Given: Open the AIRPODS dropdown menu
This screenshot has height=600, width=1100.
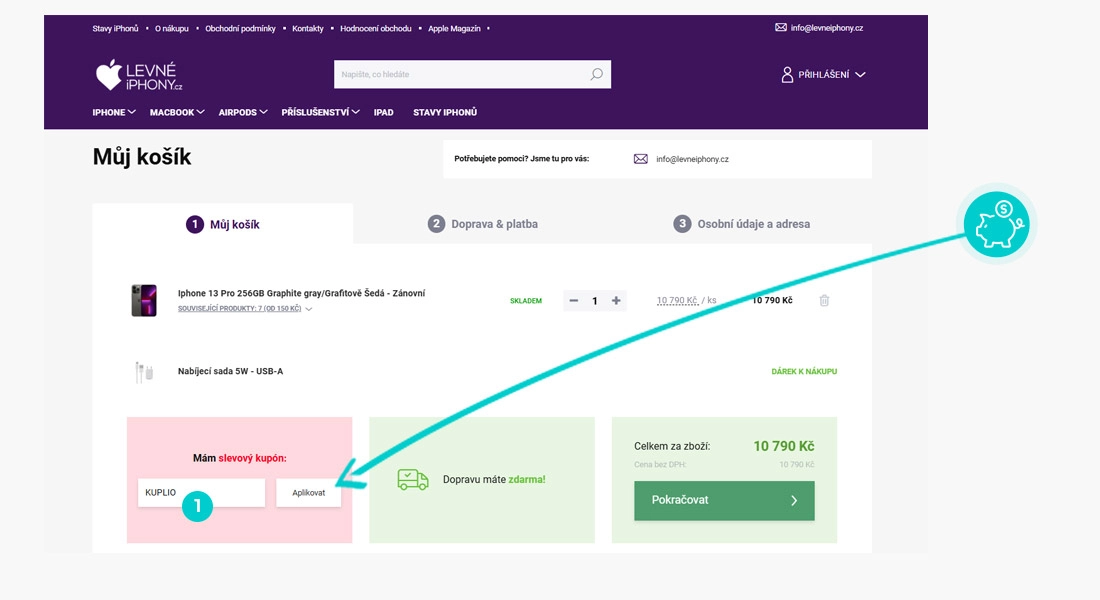Looking at the screenshot, I should (243, 112).
